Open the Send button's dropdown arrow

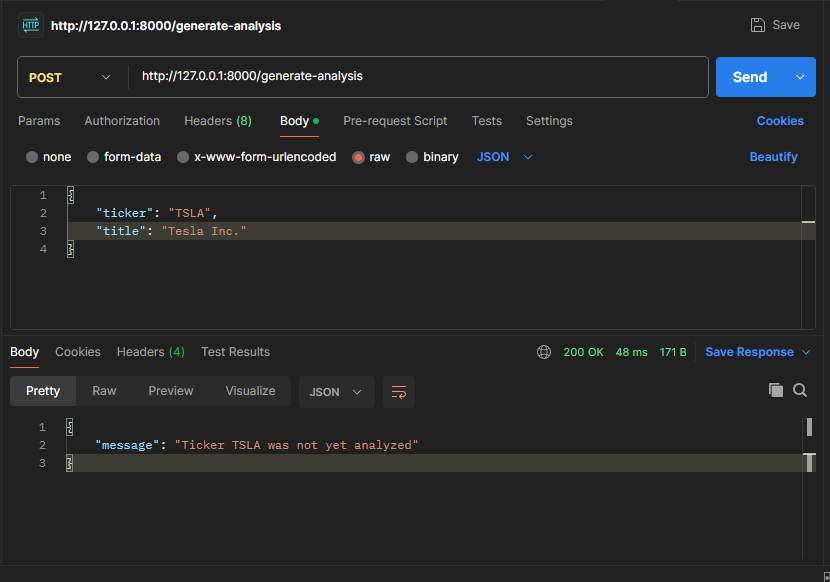tap(800, 77)
